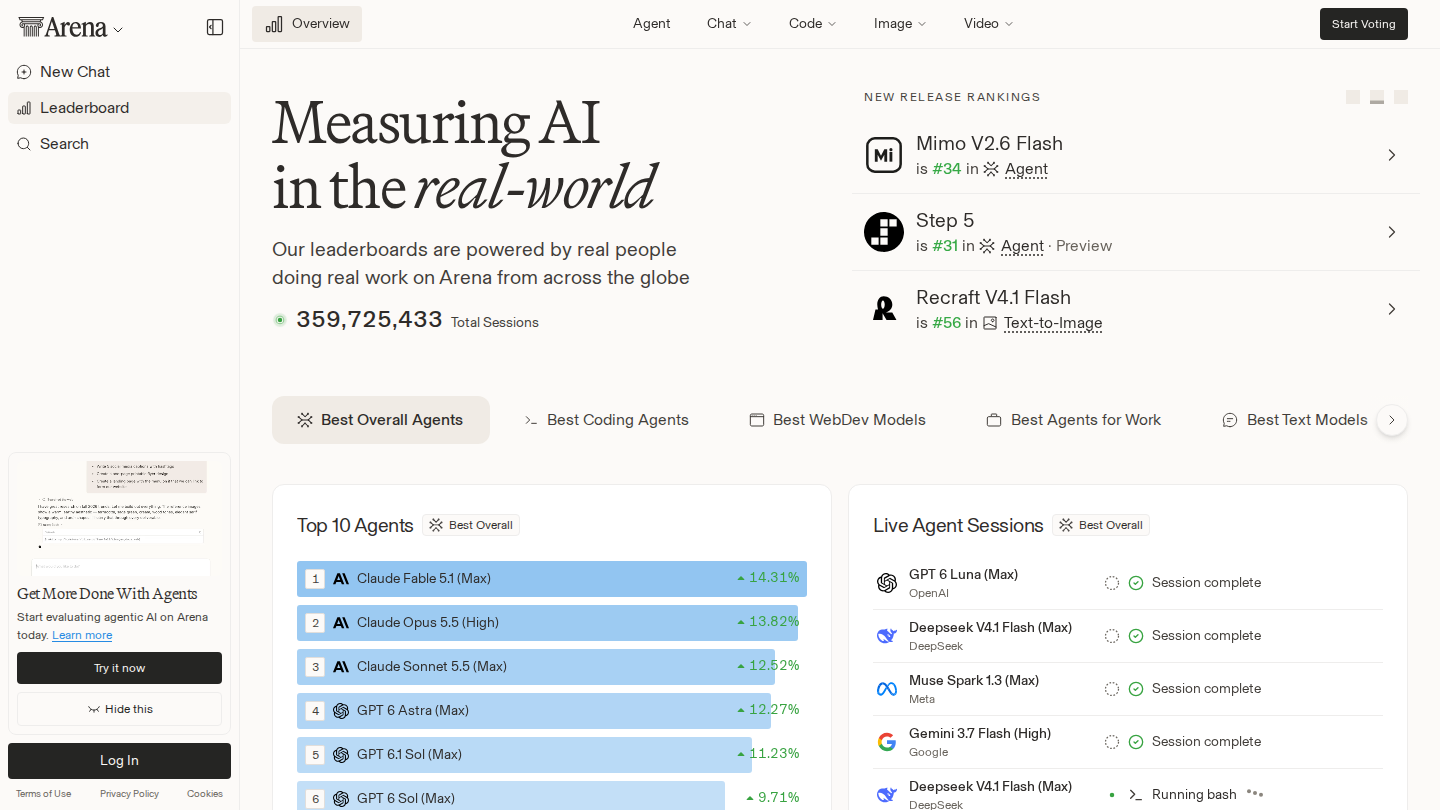
Task: Open Mimo V2.6 Flash details via its chevron
Action: click(1391, 155)
